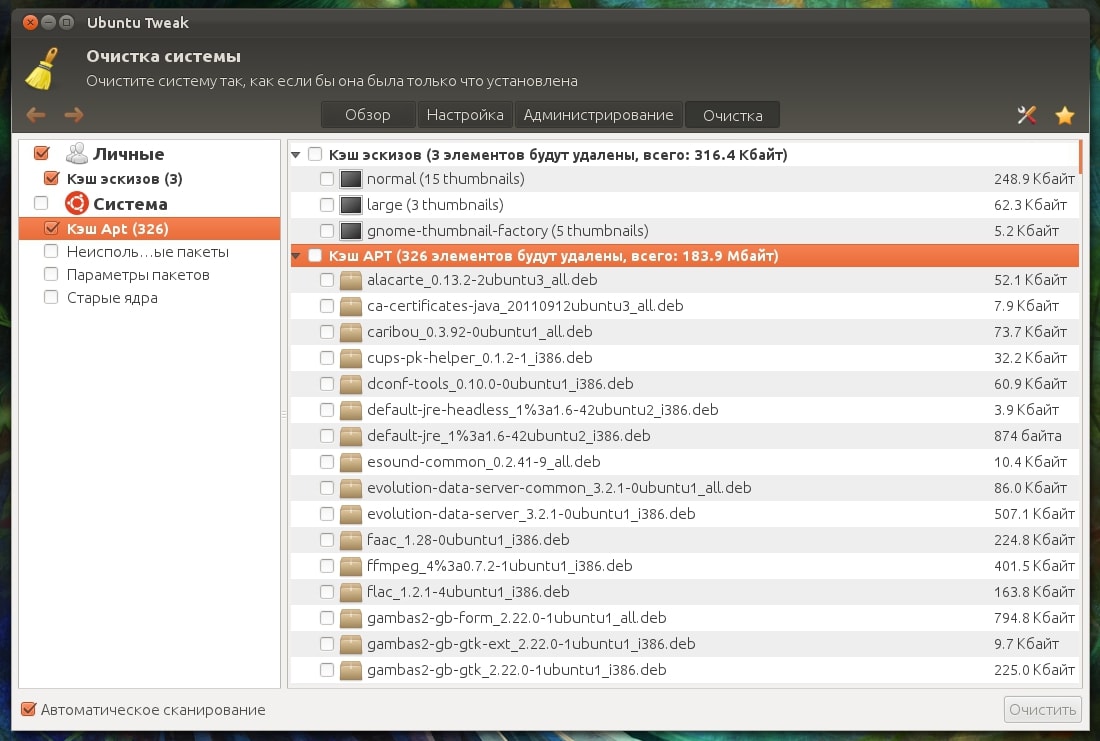Click the Очистить button
The height and width of the screenshot is (741, 1100).
point(1042,709)
